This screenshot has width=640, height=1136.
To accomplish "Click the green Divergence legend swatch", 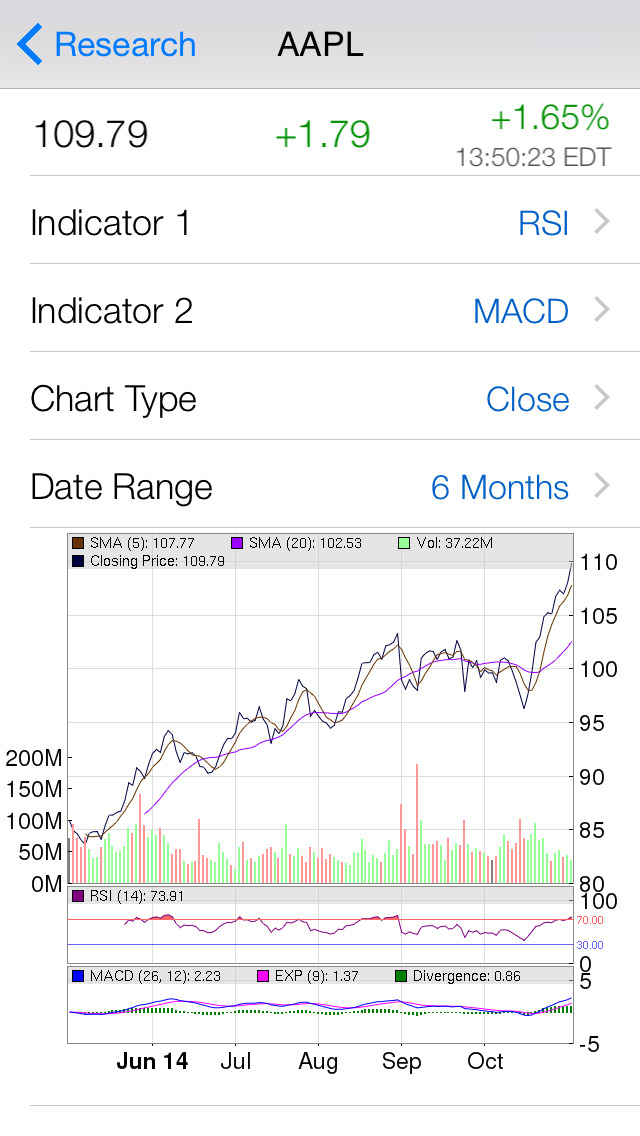I will click(400, 975).
